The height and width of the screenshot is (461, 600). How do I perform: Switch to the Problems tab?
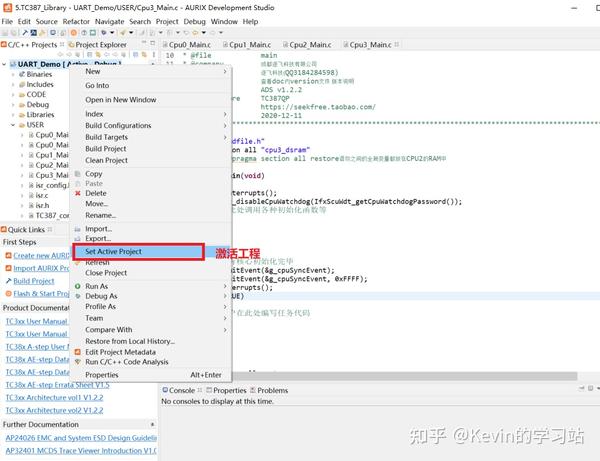269,391
